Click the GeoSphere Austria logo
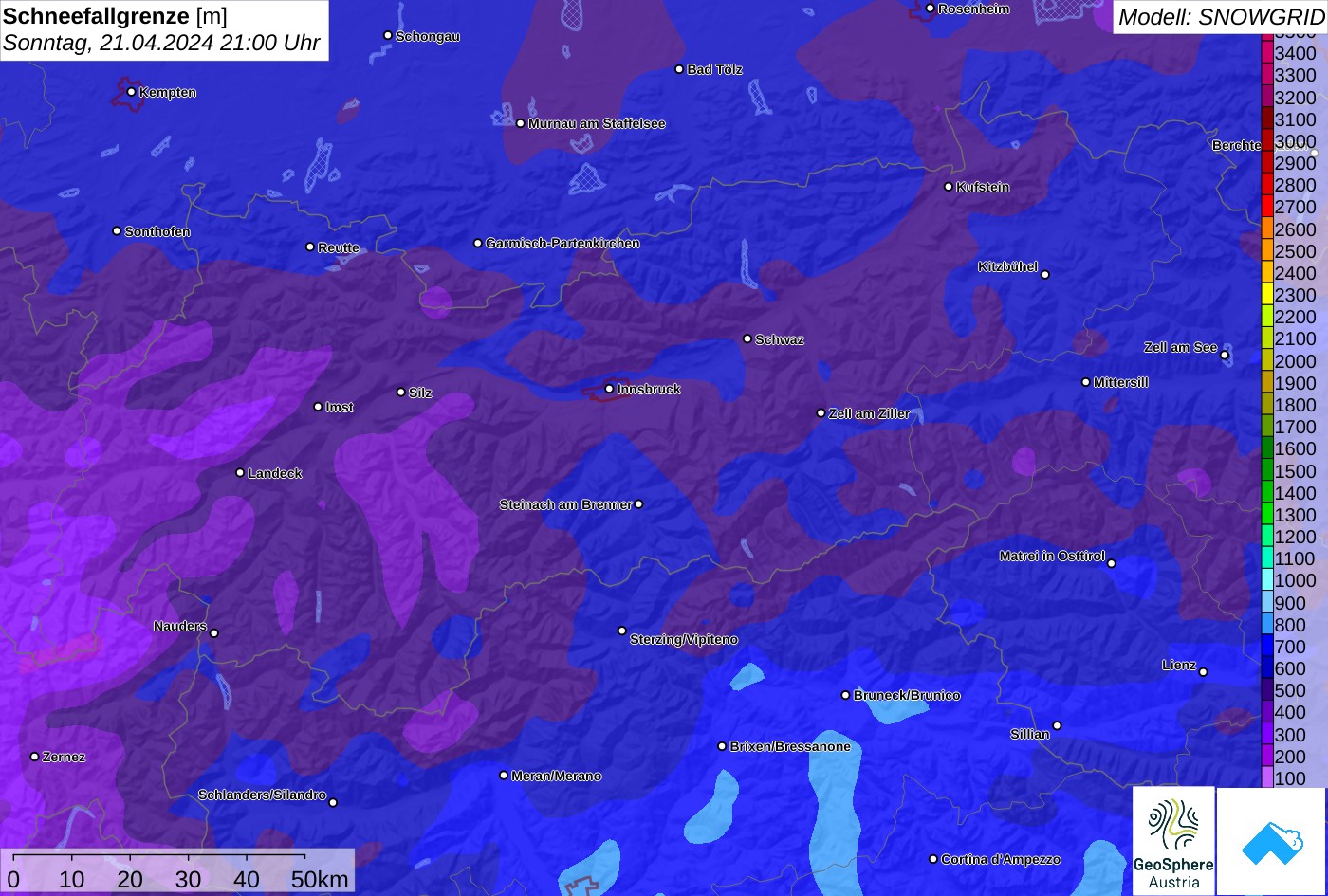The width and height of the screenshot is (1328, 896). coord(1173,841)
